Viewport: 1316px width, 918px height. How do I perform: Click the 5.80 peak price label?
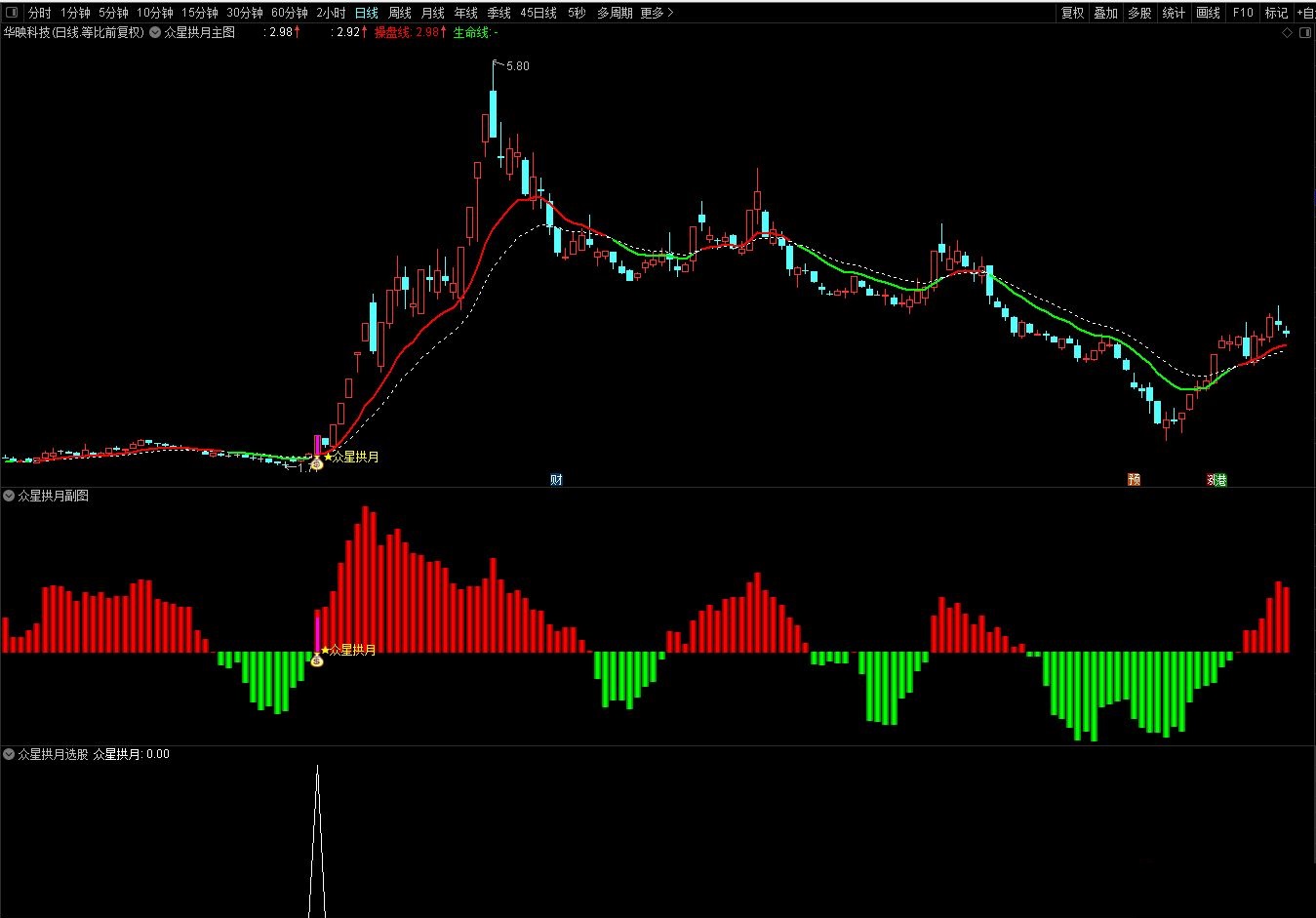pos(518,66)
